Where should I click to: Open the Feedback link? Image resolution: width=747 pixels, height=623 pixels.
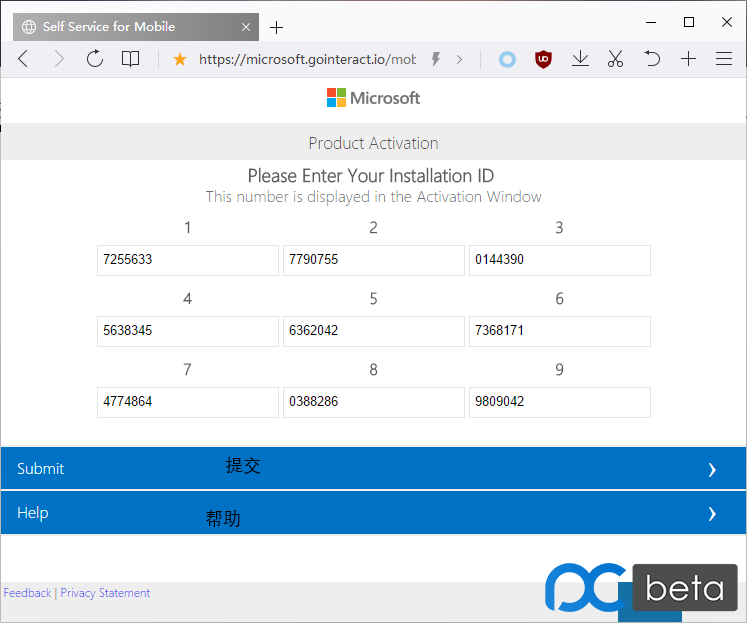tap(27, 593)
